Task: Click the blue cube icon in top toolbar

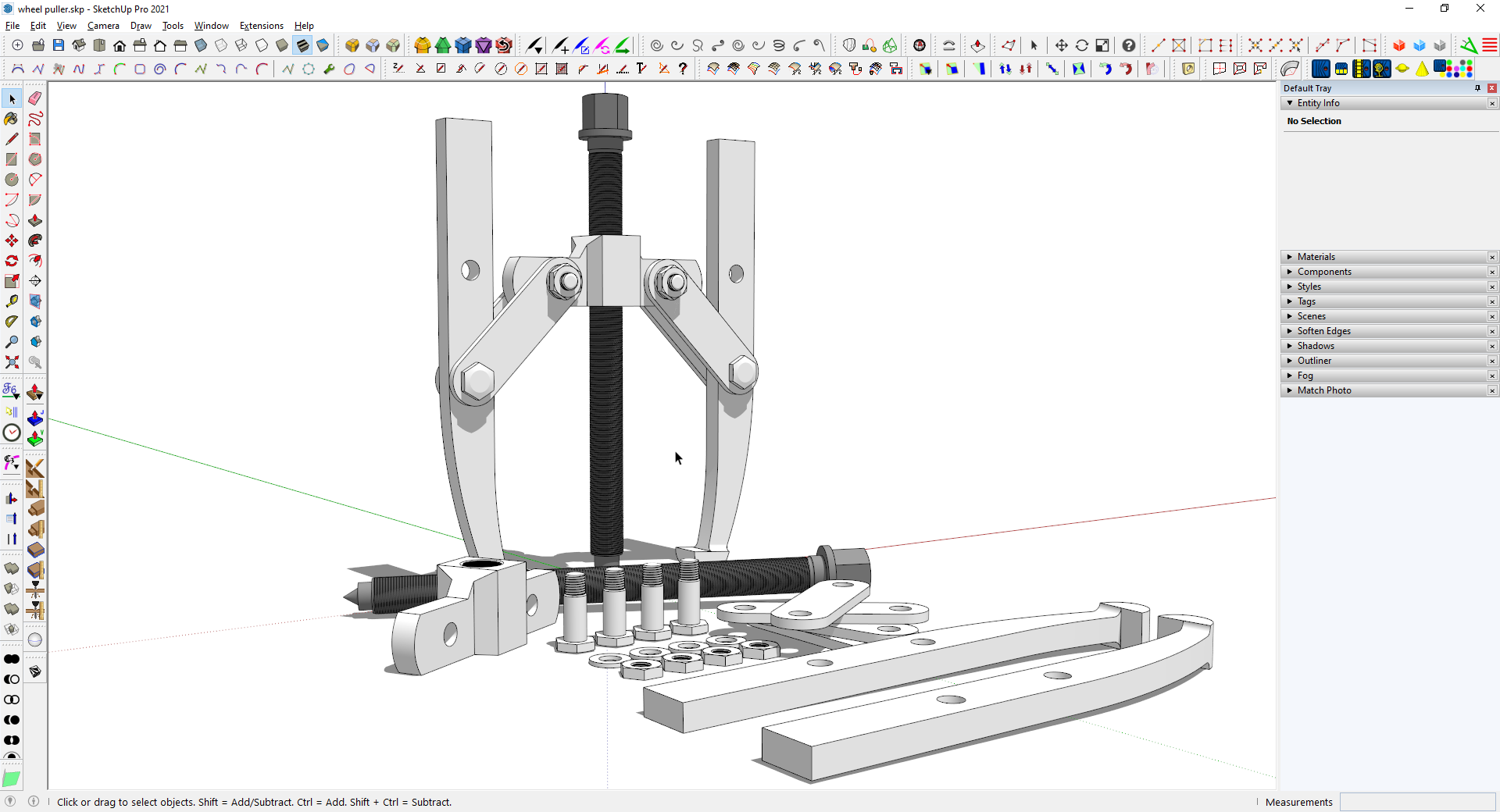Action: [1420, 45]
